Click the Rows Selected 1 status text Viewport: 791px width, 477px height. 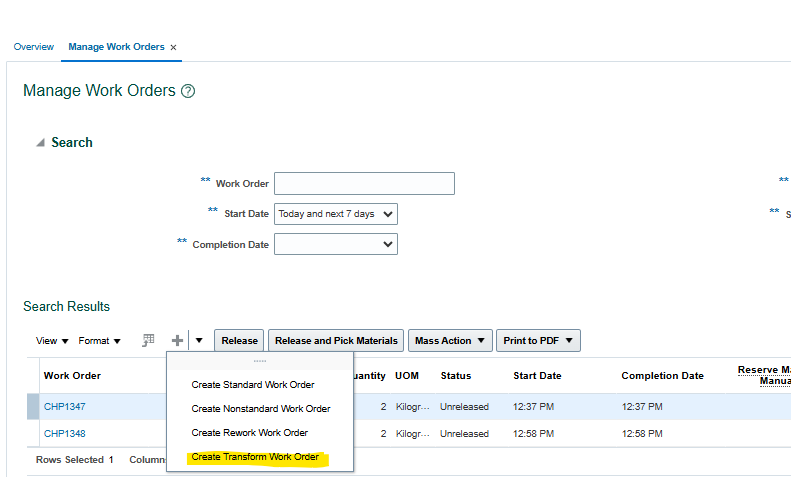pyautogui.click(x=75, y=460)
